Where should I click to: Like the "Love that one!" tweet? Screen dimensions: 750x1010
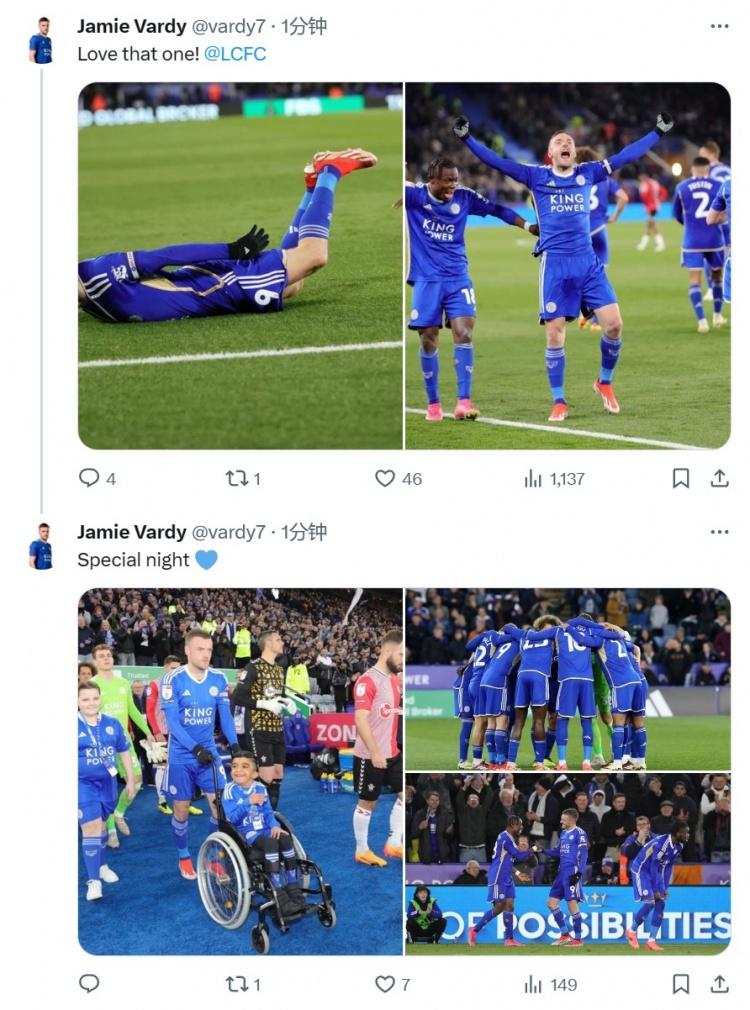pos(386,478)
